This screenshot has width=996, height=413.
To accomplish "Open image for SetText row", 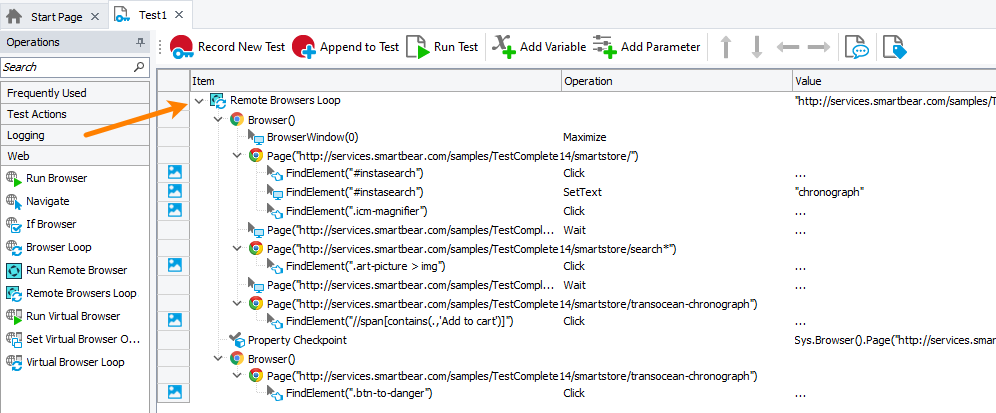I will (x=174, y=190).
